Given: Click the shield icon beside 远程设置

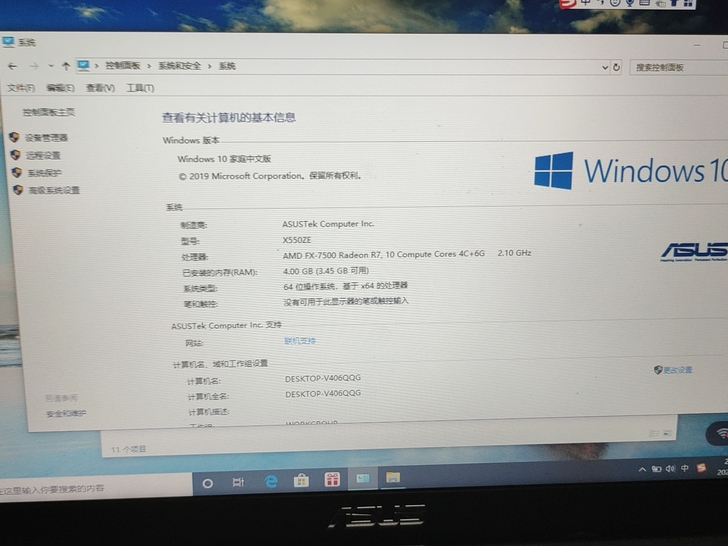Looking at the screenshot, I should tap(15, 155).
